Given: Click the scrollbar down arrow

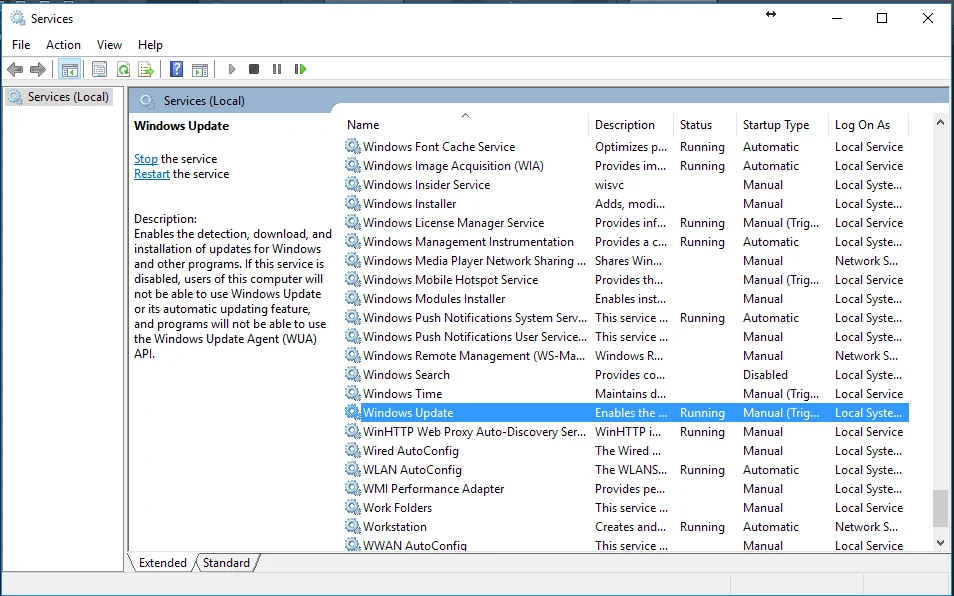Looking at the screenshot, I should pos(941,543).
